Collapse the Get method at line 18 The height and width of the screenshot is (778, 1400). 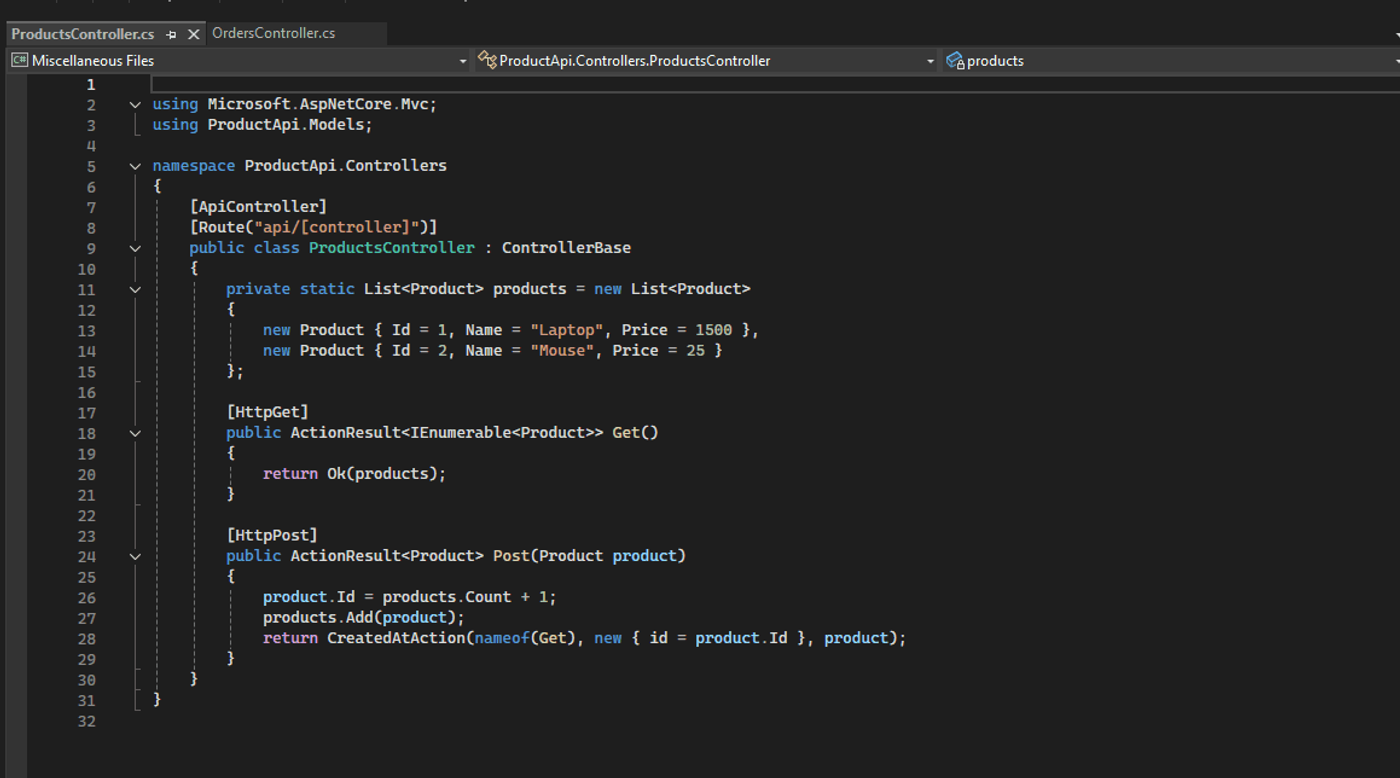tap(135, 433)
